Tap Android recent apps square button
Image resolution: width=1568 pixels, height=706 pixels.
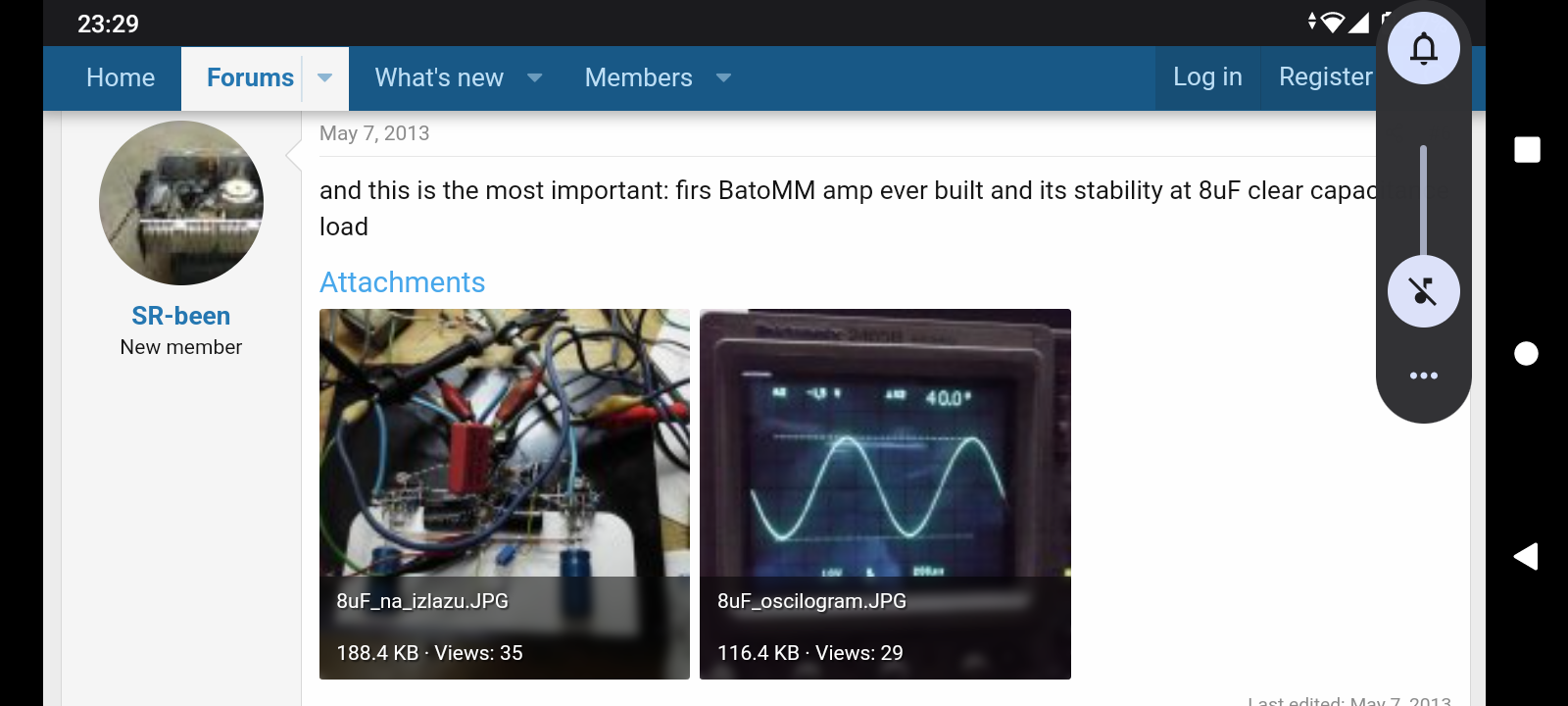(x=1527, y=150)
